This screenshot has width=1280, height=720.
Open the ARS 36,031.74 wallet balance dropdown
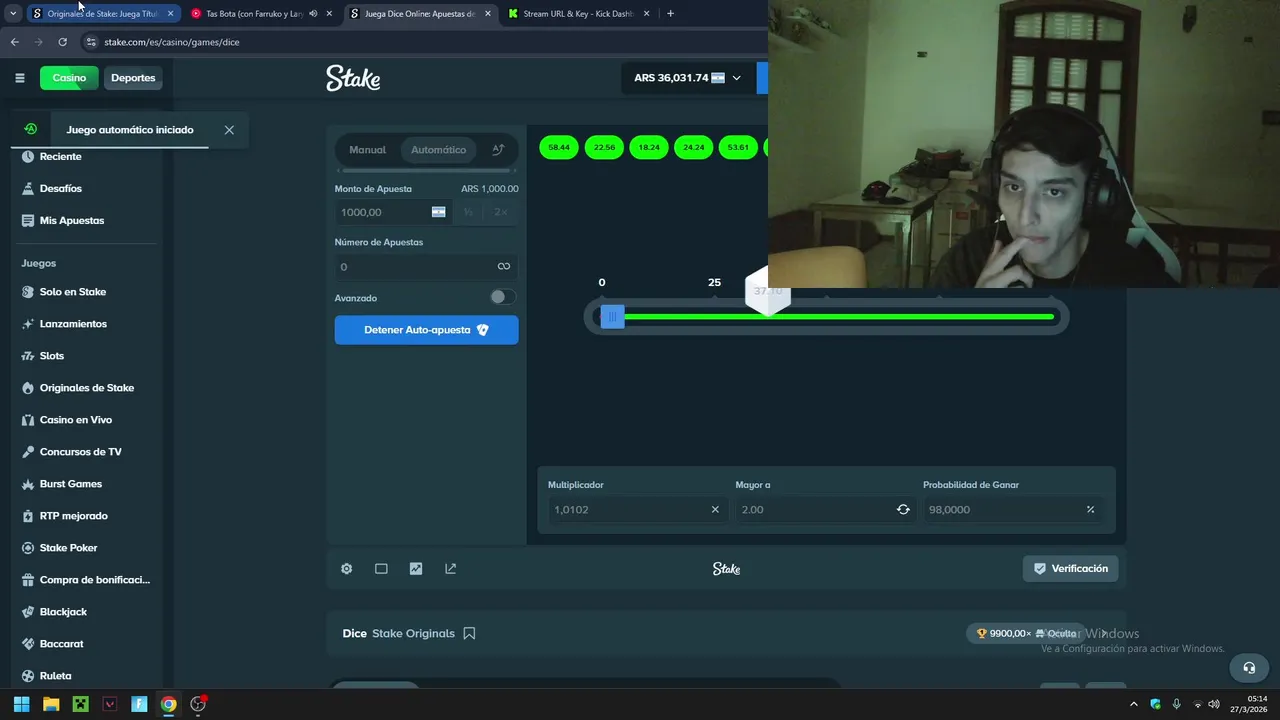click(x=688, y=78)
